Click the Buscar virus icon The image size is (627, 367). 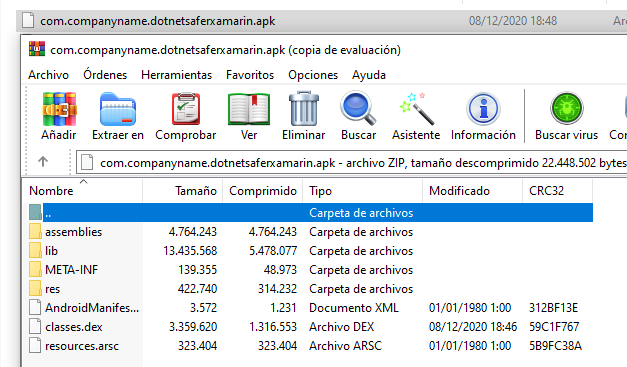[567, 108]
